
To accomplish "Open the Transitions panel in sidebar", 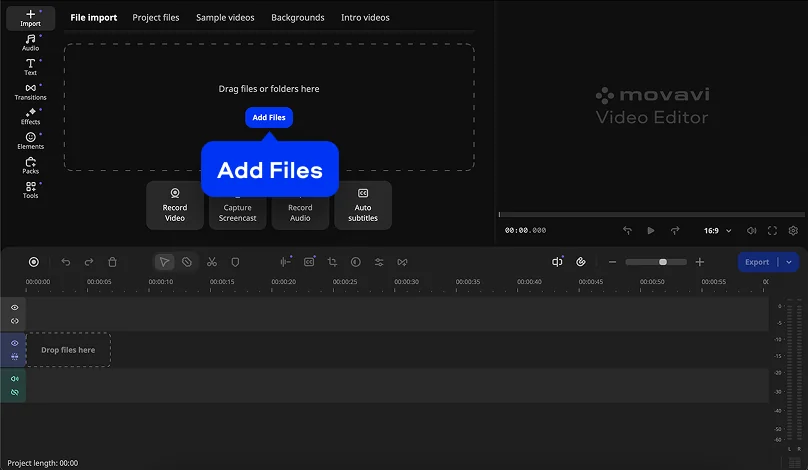I will pos(30,91).
